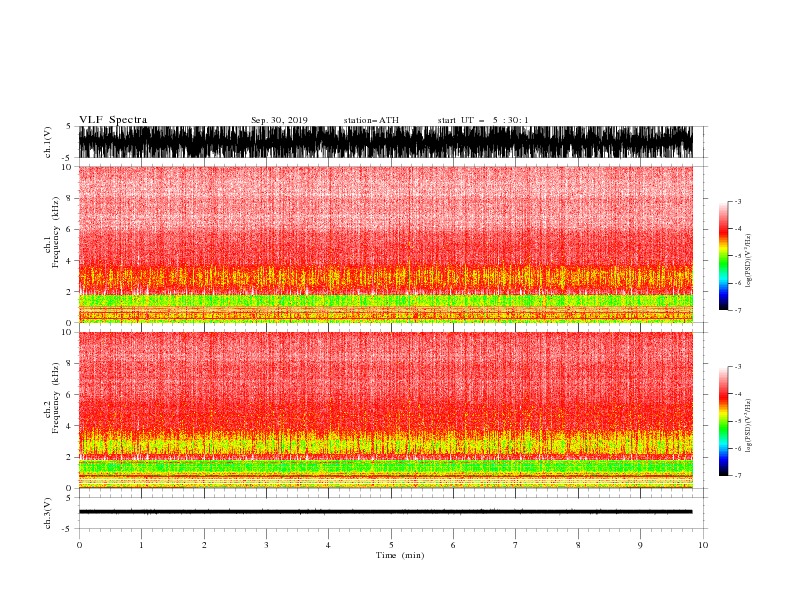Click the 5 tick on ch.3(V) axis
Screen dimensions: 792x612
[69, 497]
